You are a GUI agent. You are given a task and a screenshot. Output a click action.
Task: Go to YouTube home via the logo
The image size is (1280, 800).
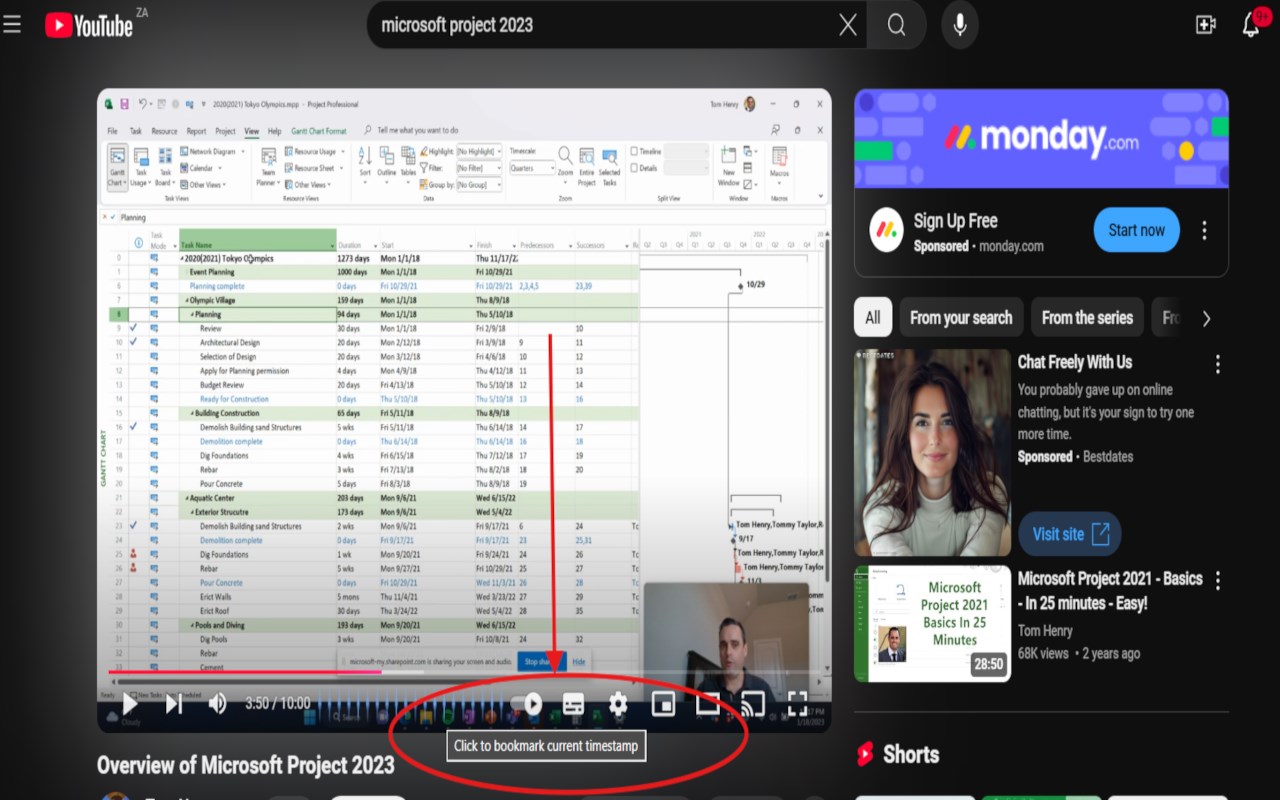(89, 25)
